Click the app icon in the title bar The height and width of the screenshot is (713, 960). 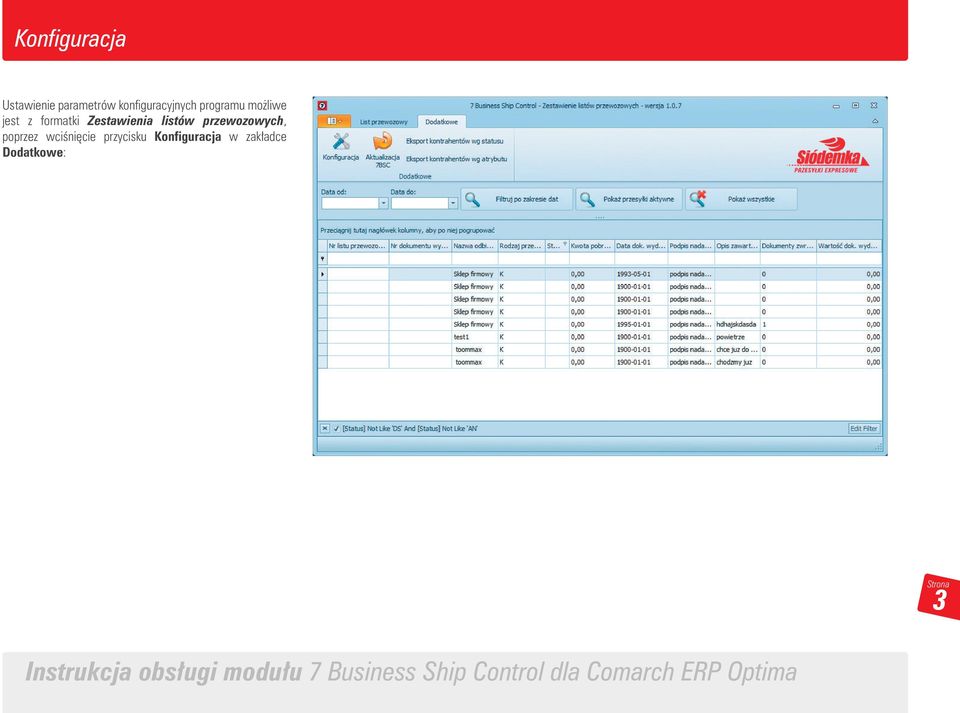(323, 105)
